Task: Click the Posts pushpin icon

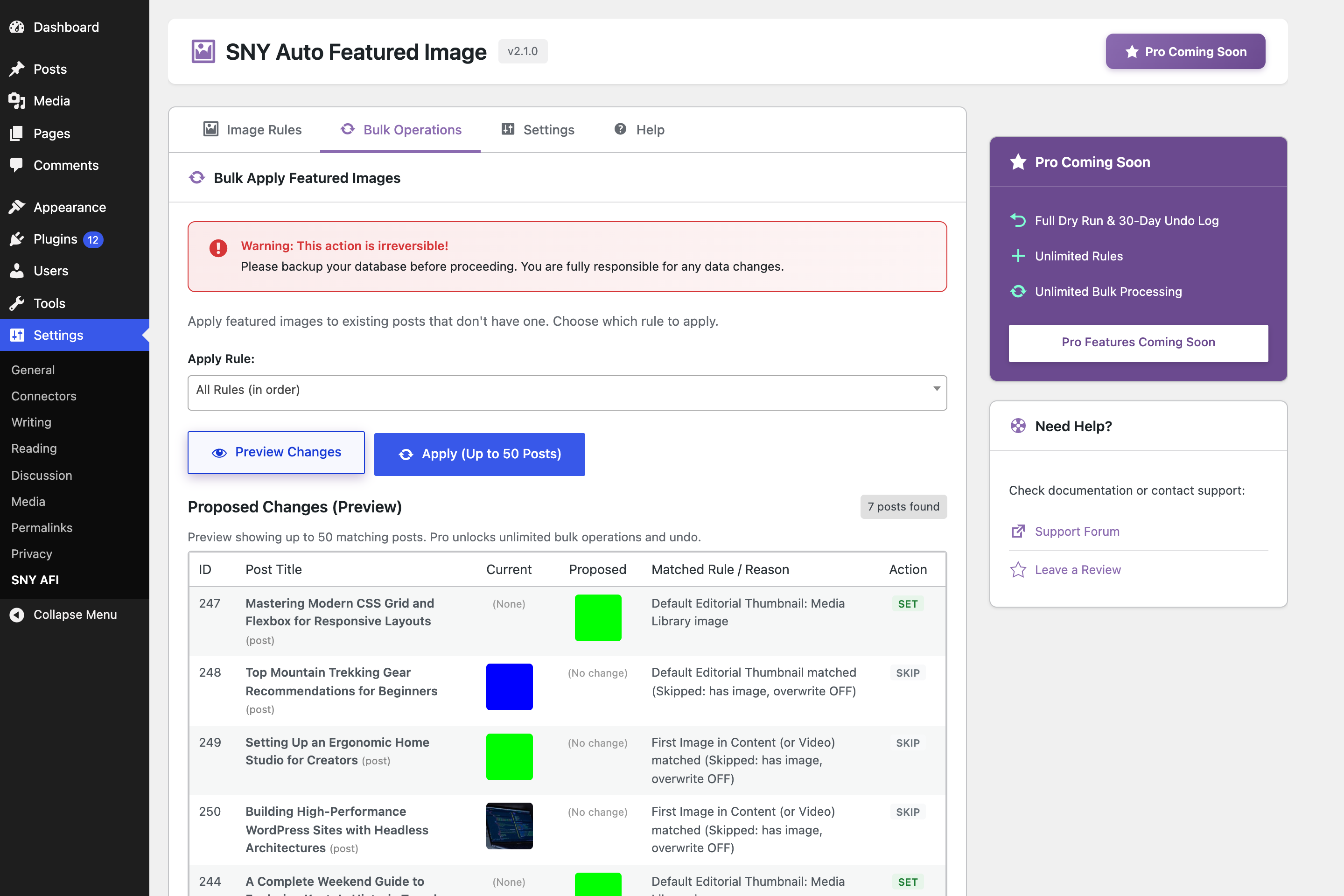Action: [17, 69]
